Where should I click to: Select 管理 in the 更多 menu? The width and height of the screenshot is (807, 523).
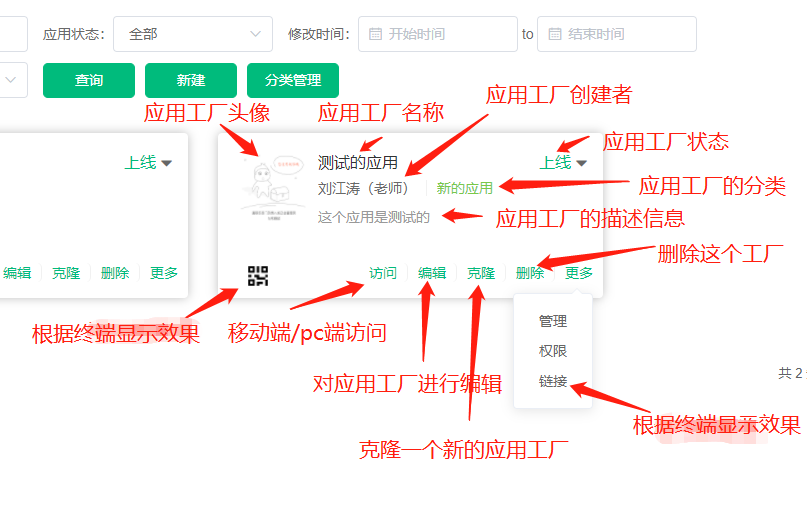coord(553,321)
